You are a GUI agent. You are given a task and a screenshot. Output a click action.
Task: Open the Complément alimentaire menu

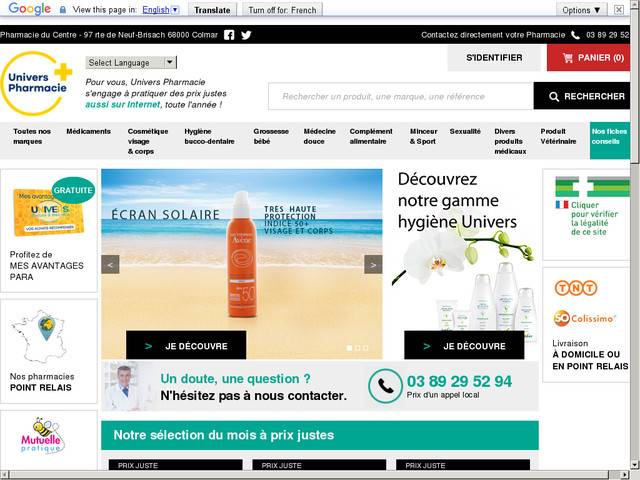tap(371, 136)
